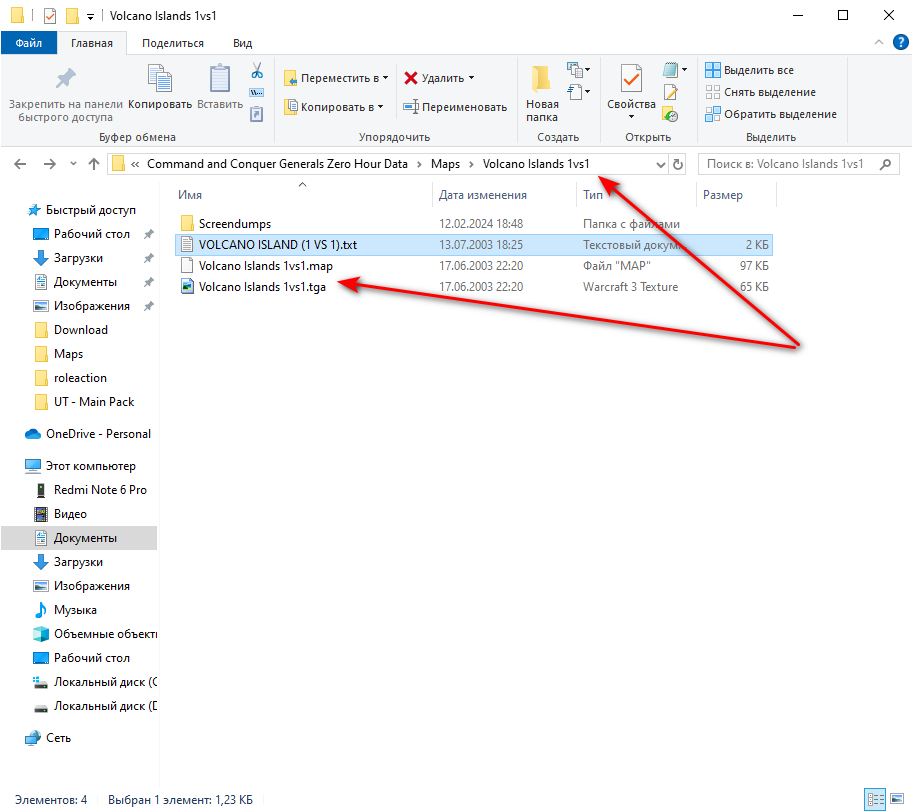The image size is (913, 812).
Task: Click the search magnifier icon
Action: point(886,164)
